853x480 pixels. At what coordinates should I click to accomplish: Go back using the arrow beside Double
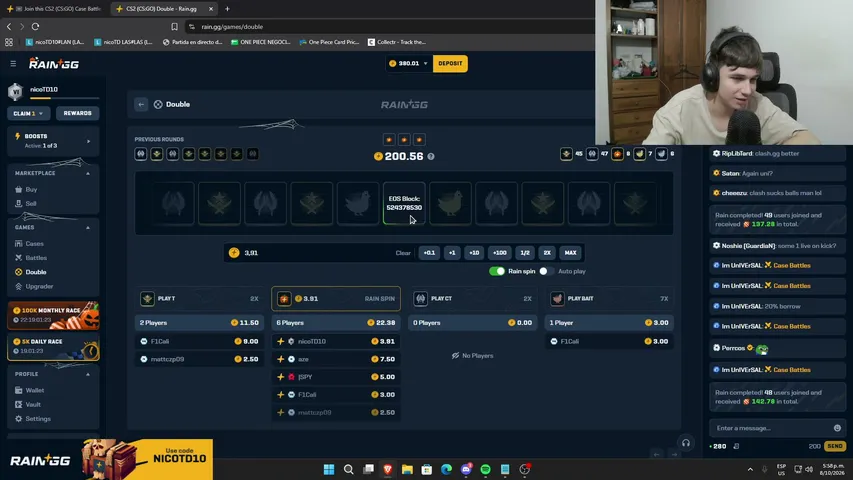pos(141,104)
